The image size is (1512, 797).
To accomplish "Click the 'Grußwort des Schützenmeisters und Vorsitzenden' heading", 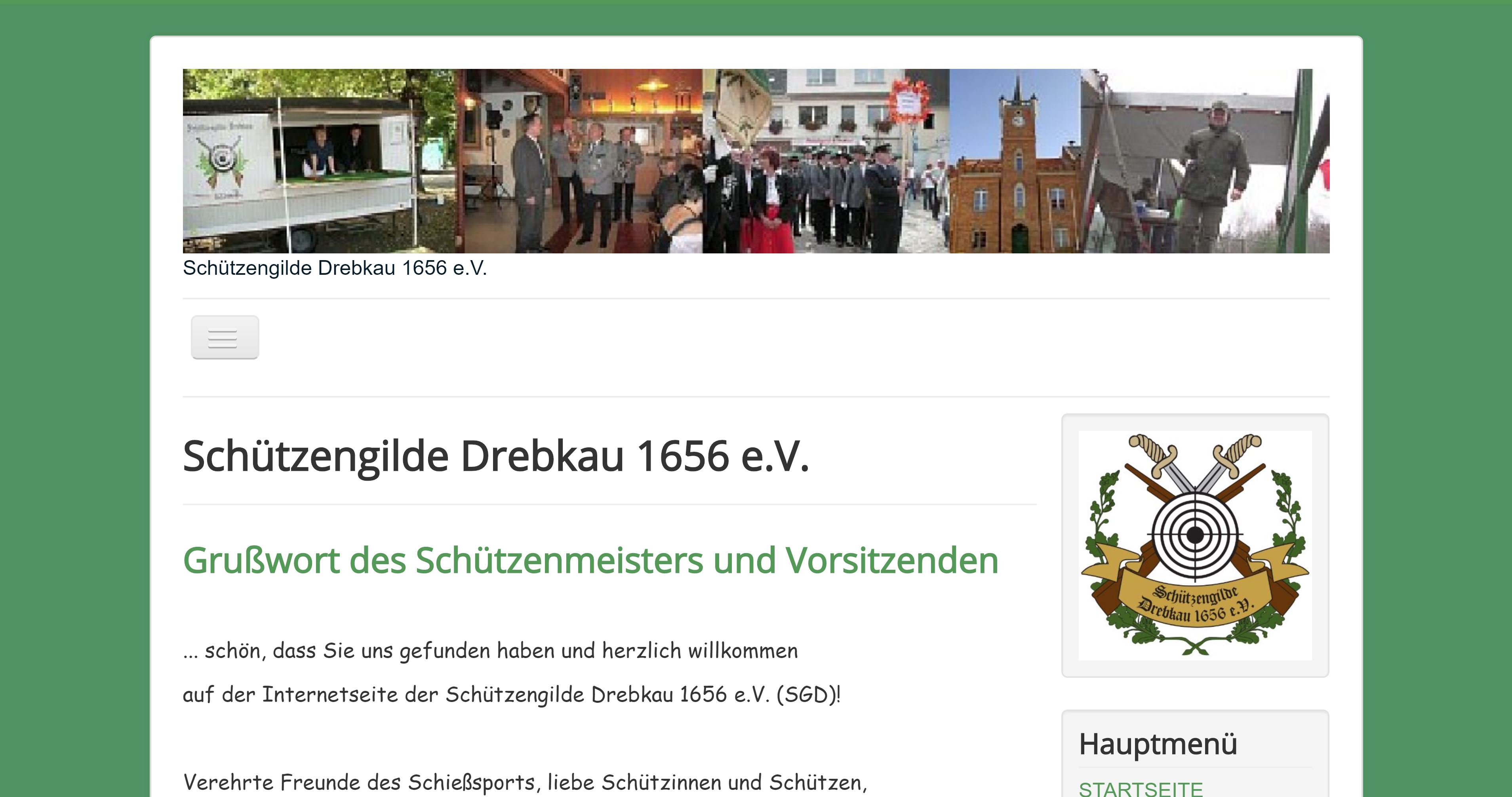I will coord(590,560).
